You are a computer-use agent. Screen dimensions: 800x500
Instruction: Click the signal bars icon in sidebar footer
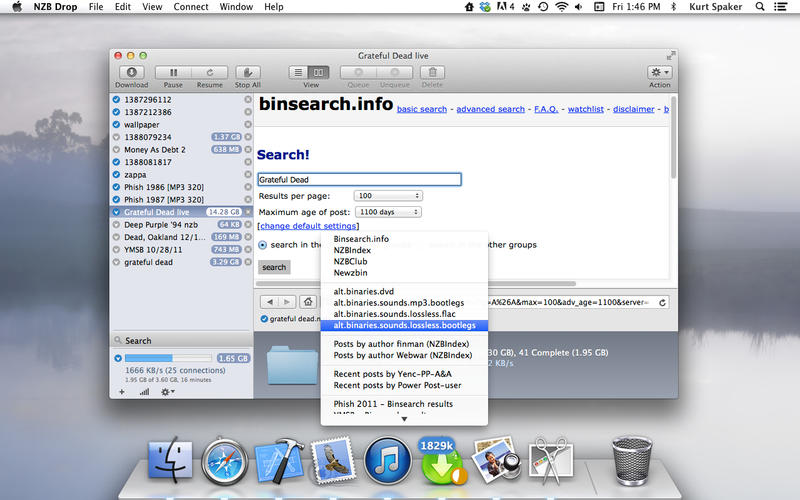click(144, 392)
